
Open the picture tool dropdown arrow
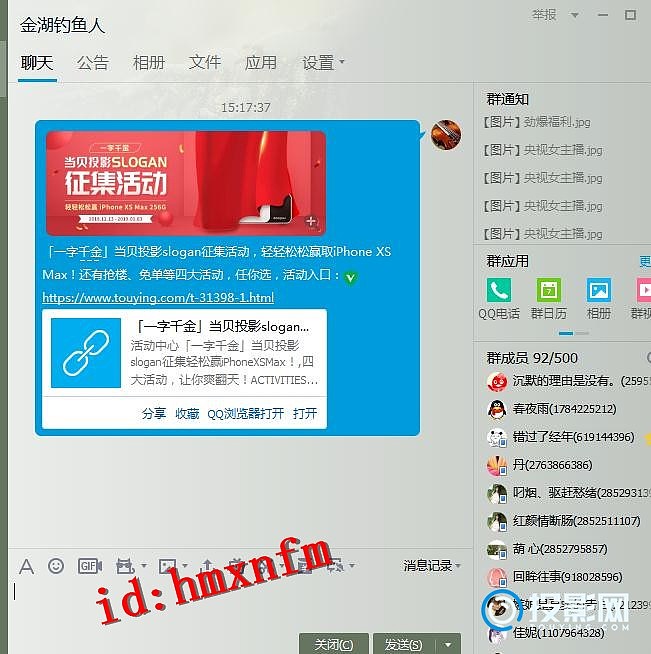185,566
